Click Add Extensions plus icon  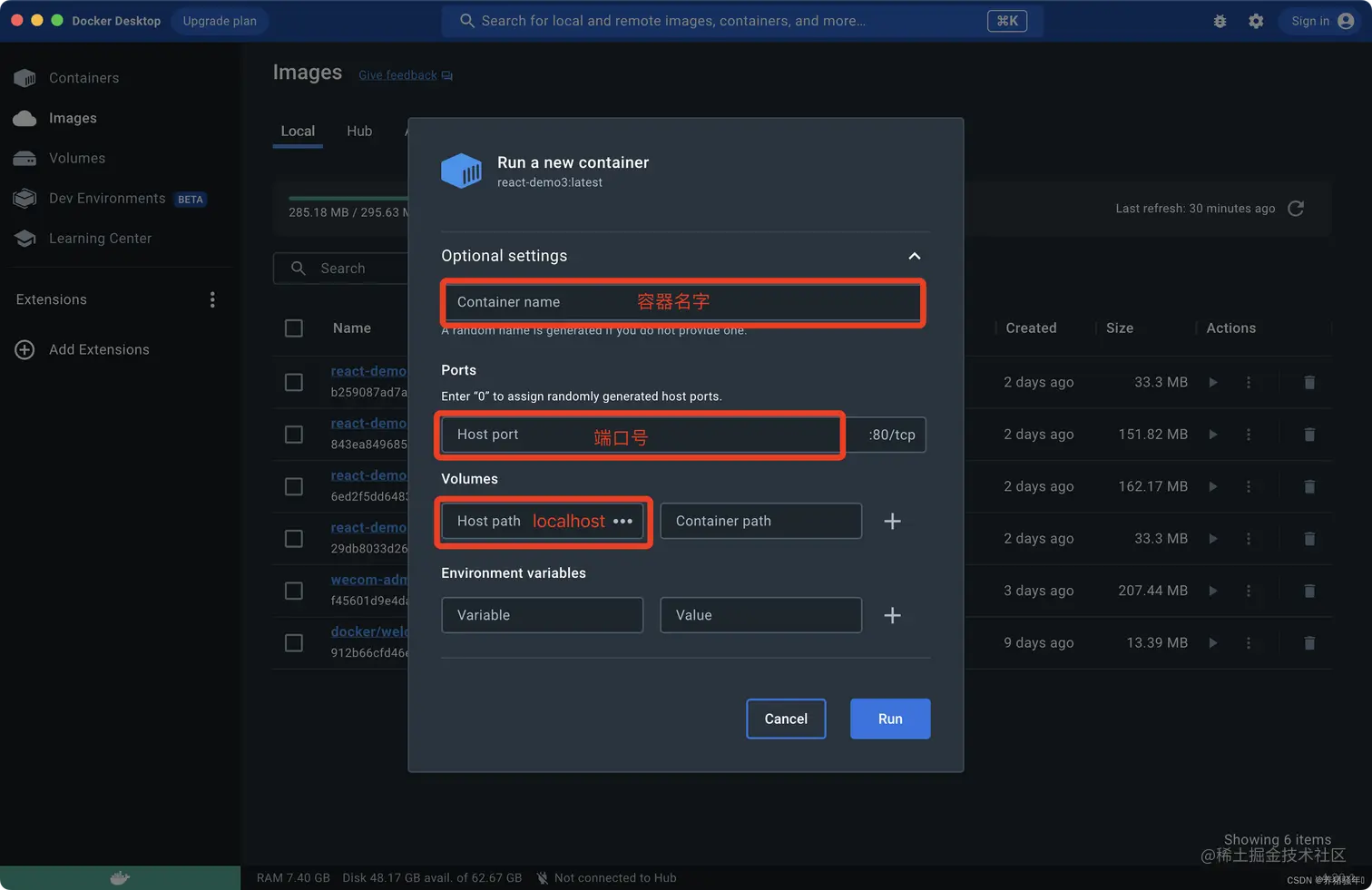(x=24, y=349)
